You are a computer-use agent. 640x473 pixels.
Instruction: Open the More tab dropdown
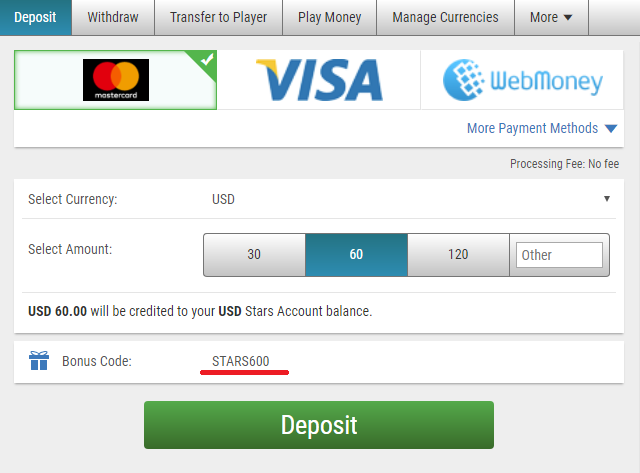pos(551,18)
